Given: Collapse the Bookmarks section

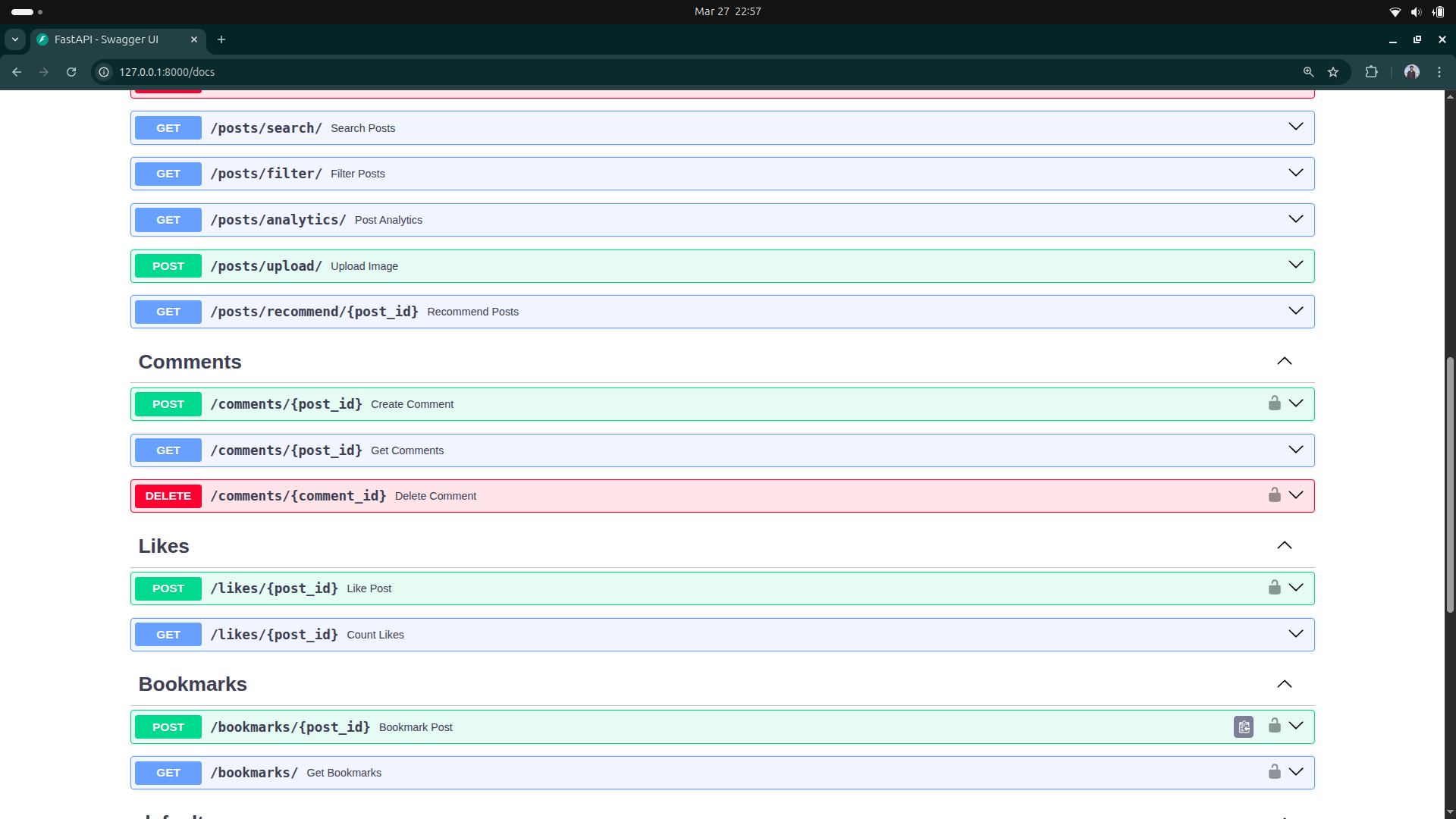Looking at the screenshot, I should (x=1284, y=684).
